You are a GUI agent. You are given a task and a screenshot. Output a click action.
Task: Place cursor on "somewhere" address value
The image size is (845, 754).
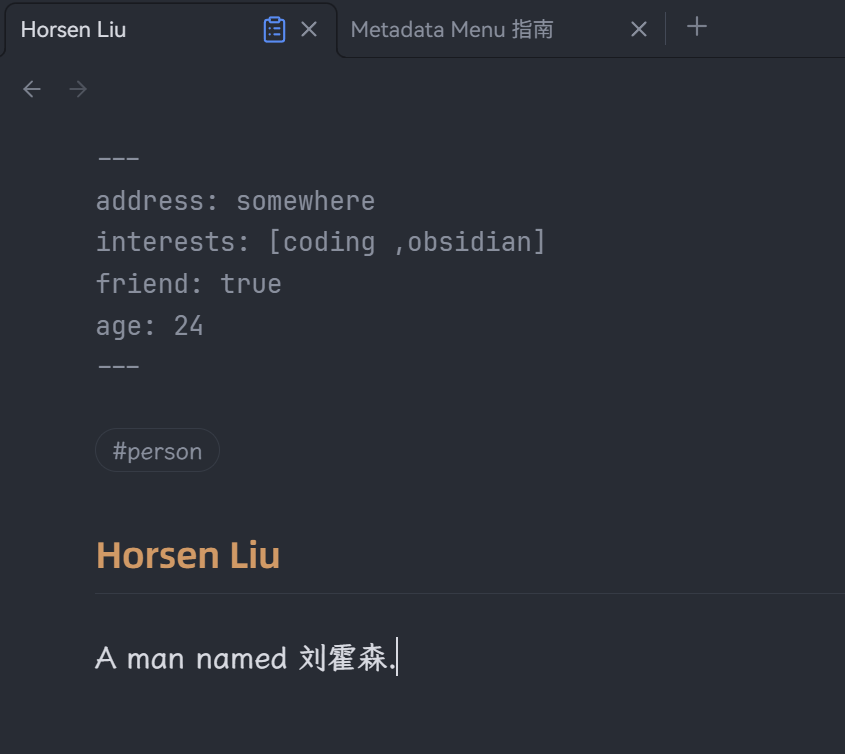(x=305, y=201)
